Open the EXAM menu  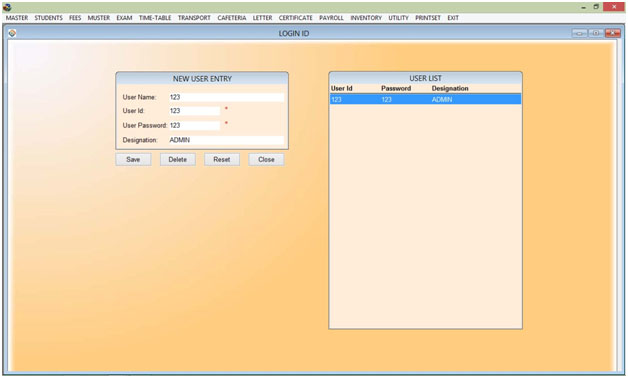(124, 18)
